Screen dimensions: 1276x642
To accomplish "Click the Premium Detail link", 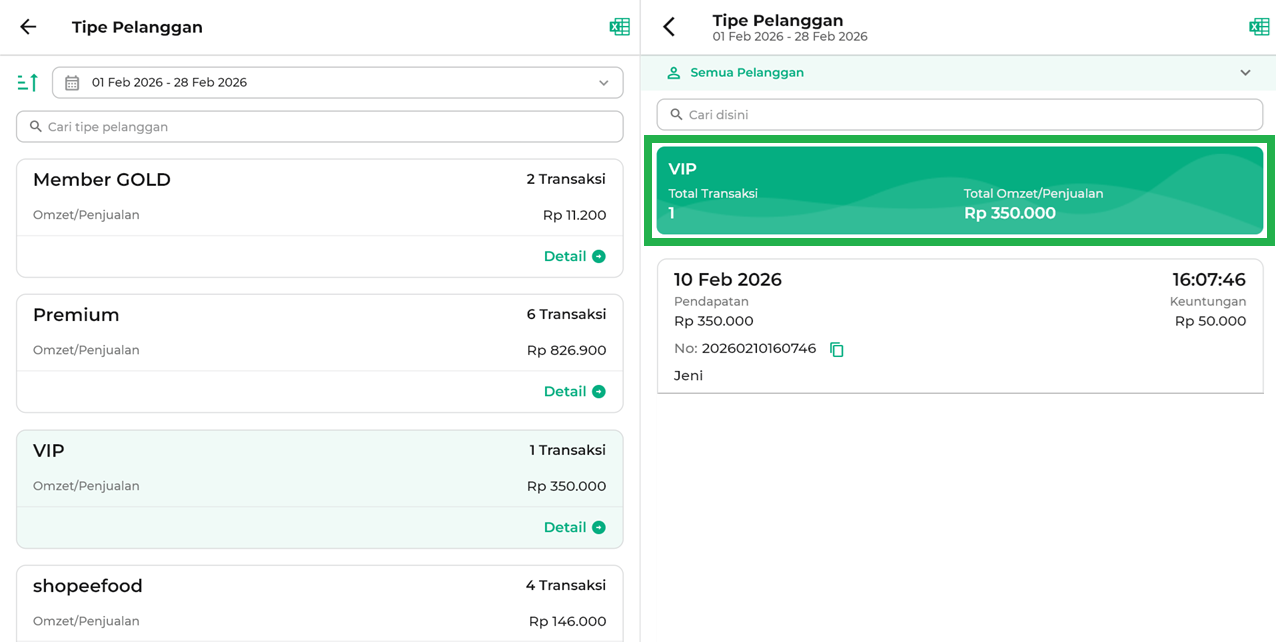I will point(565,392).
